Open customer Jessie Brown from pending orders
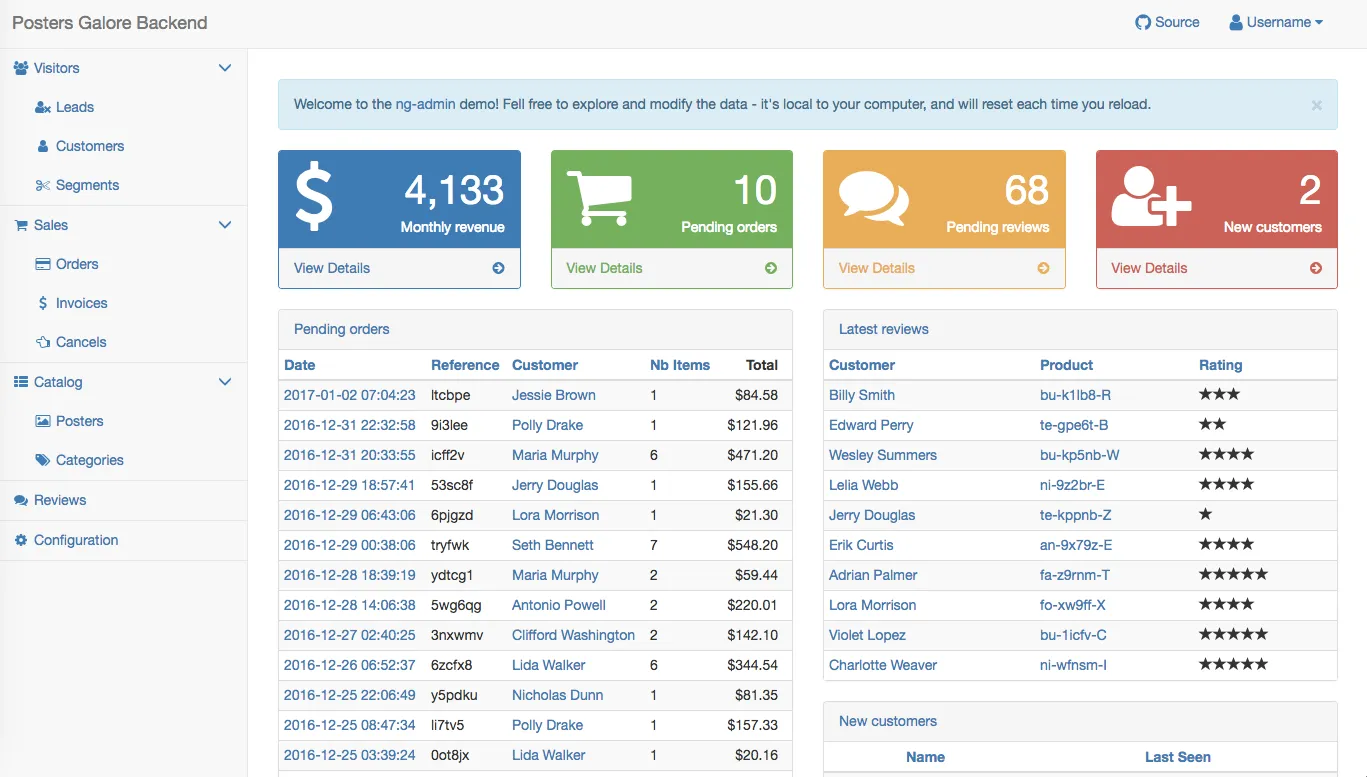Viewport: 1367px width, 777px height. (553, 395)
